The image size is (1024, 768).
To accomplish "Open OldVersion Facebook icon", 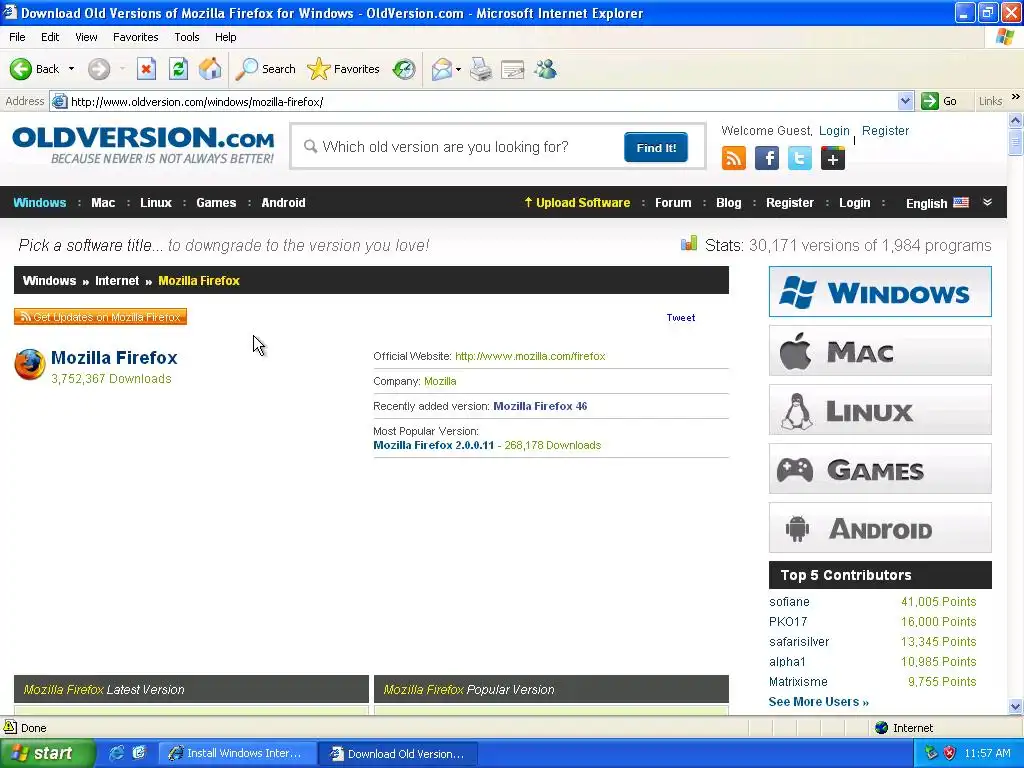I will pos(767,158).
